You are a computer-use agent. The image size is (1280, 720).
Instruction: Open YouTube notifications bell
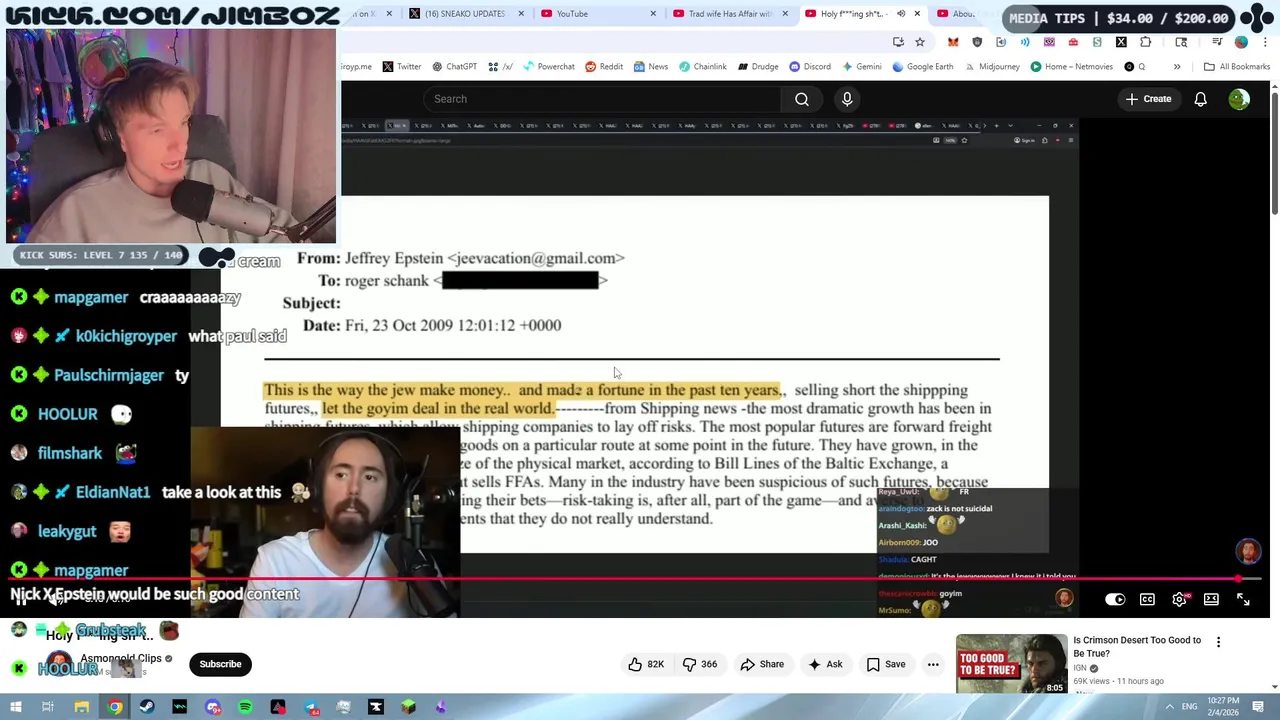click(x=1200, y=99)
